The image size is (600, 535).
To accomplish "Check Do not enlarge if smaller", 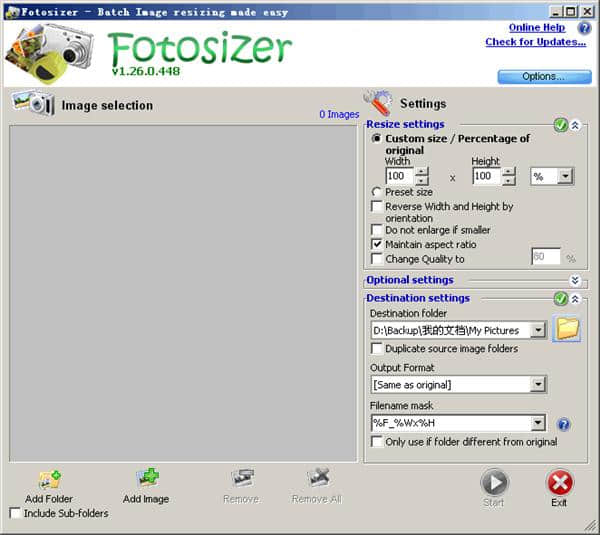I will pyautogui.click(x=377, y=230).
